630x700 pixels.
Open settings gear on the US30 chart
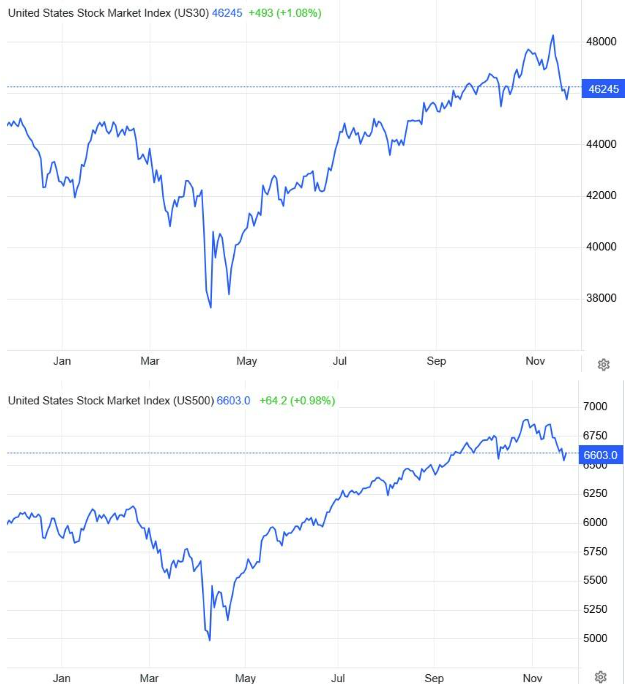pos(603,365)
